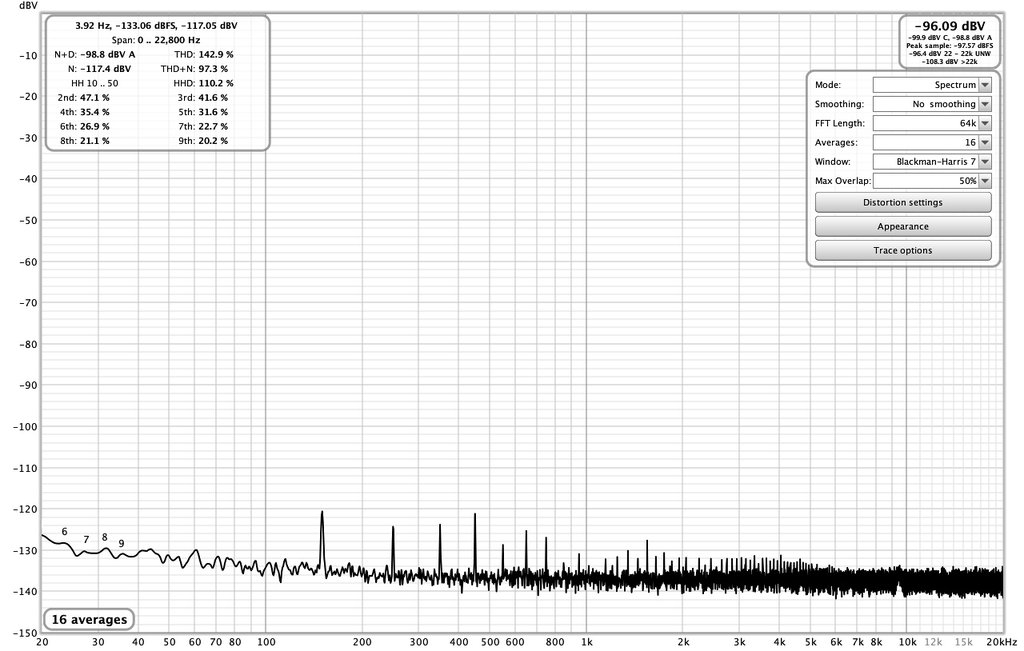Open the FFT Length dropdown showing 64k
This screenshot has height=651, width=1024.
click(x=932, y=123)
